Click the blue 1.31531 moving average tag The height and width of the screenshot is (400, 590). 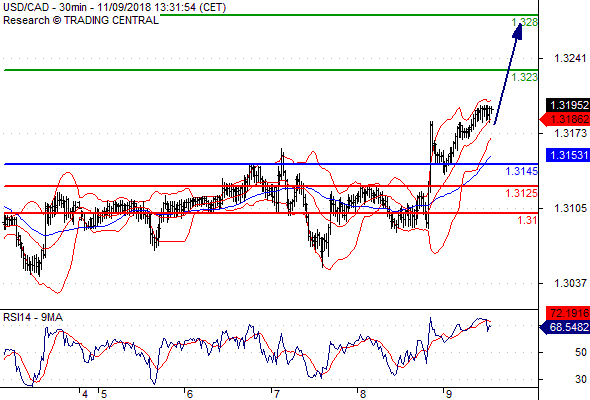[x=568, y=155]
